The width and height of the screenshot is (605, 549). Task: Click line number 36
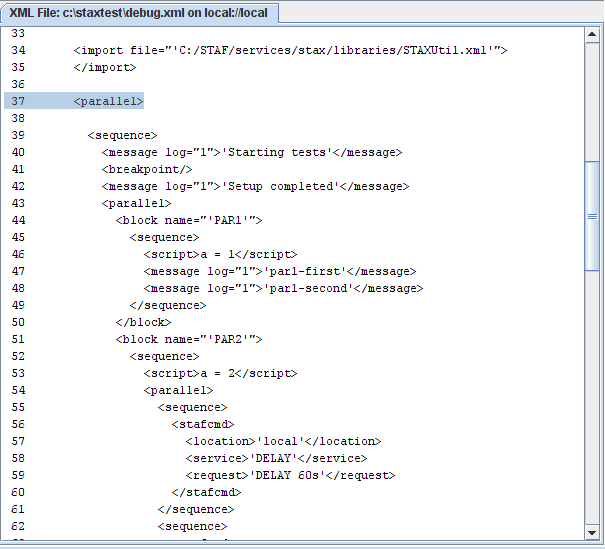pyautogui.click(x=18, y=84)
